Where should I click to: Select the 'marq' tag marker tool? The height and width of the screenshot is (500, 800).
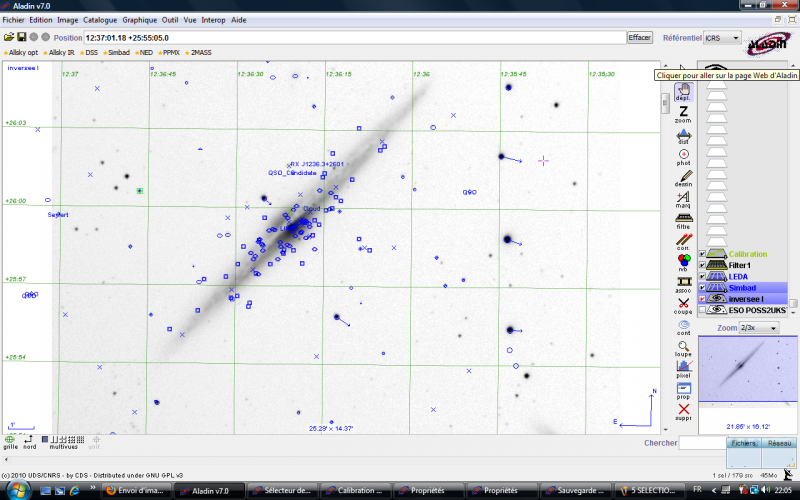click(684, 199)
